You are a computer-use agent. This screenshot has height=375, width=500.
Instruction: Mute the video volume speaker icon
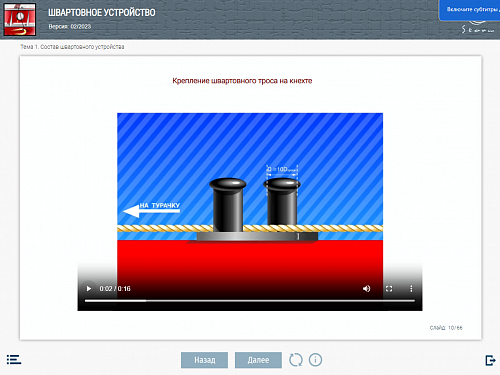(366, 289)
